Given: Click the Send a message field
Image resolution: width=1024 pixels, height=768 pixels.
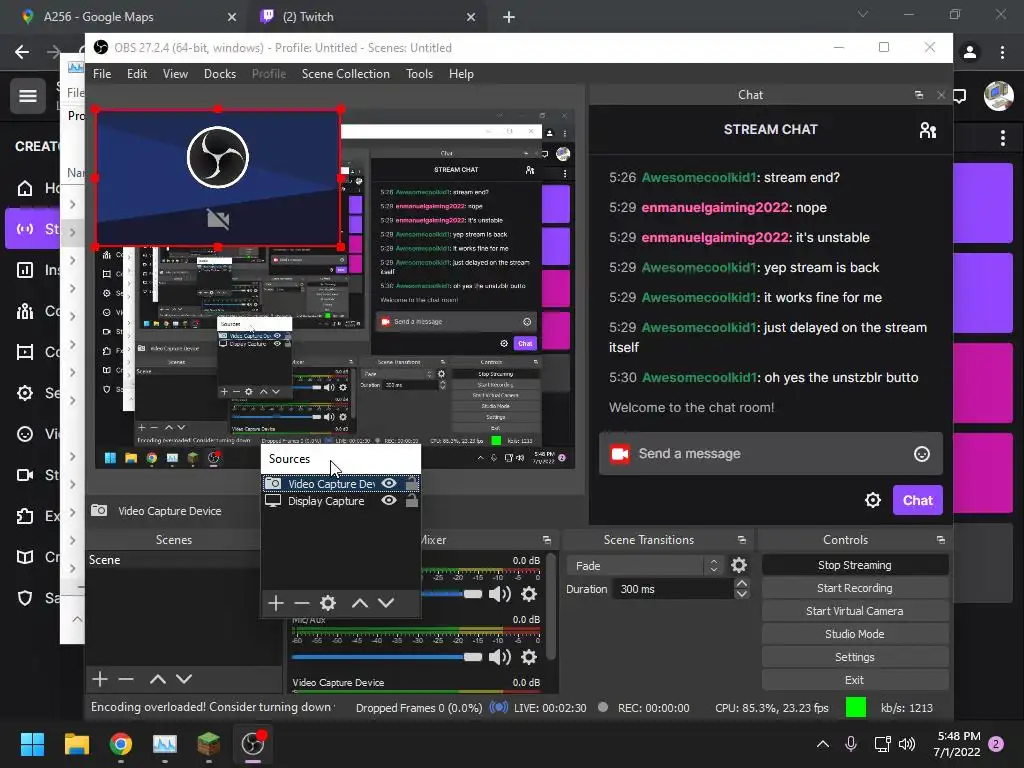Looking at the screenshot, I should (771, 453).
